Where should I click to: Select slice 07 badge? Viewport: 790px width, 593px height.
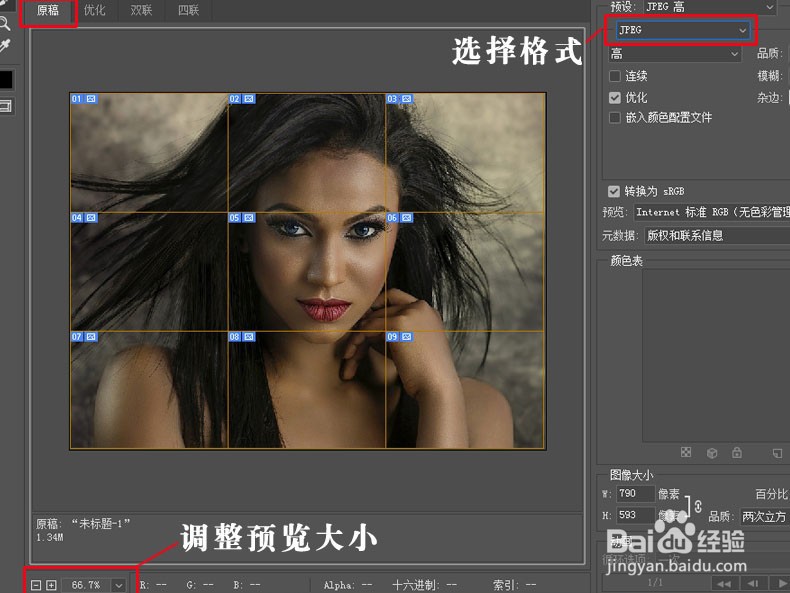84,337
